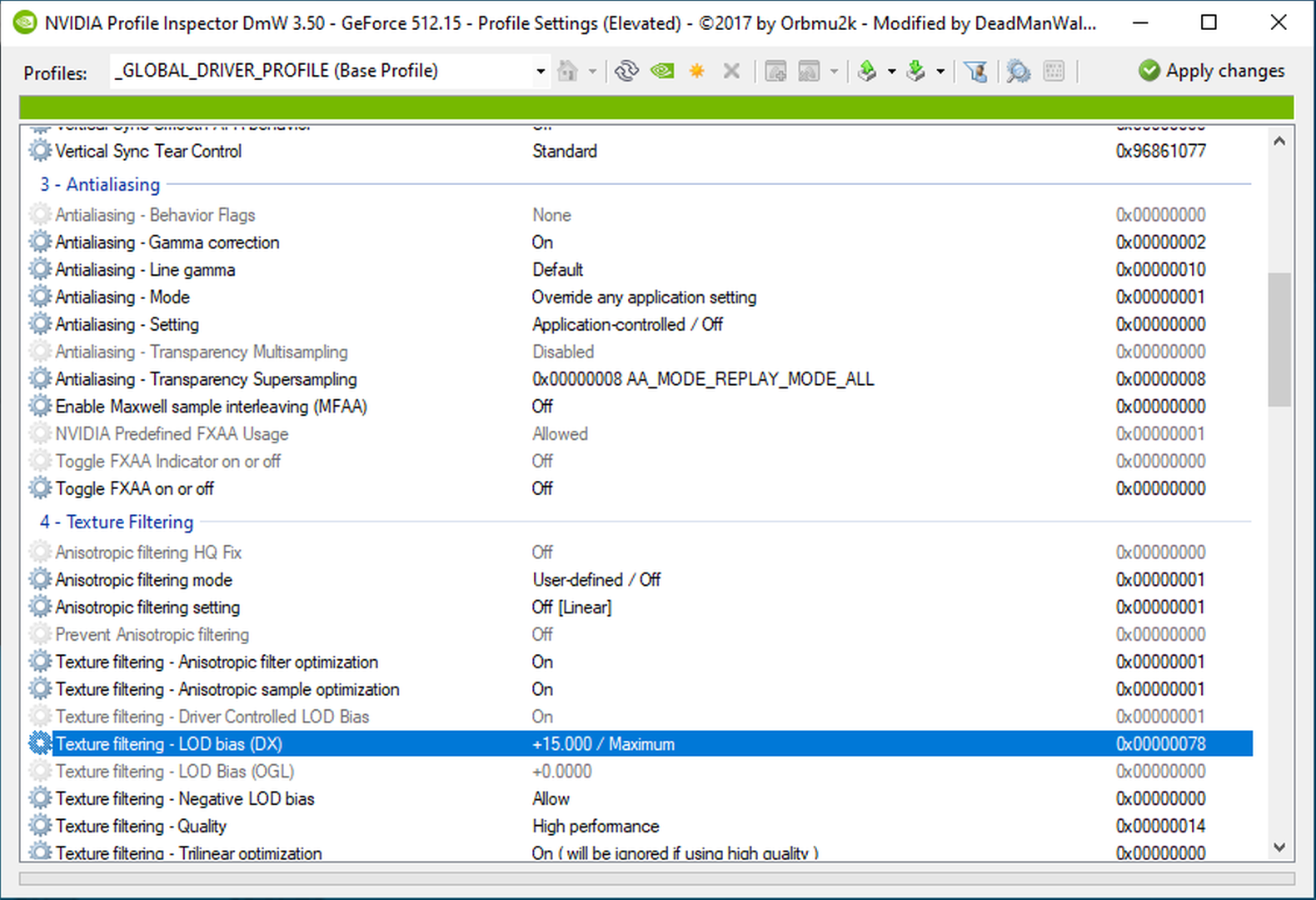
Task: Open the dropdown arrow beside remove application icon
Action: tap(834, 72)
